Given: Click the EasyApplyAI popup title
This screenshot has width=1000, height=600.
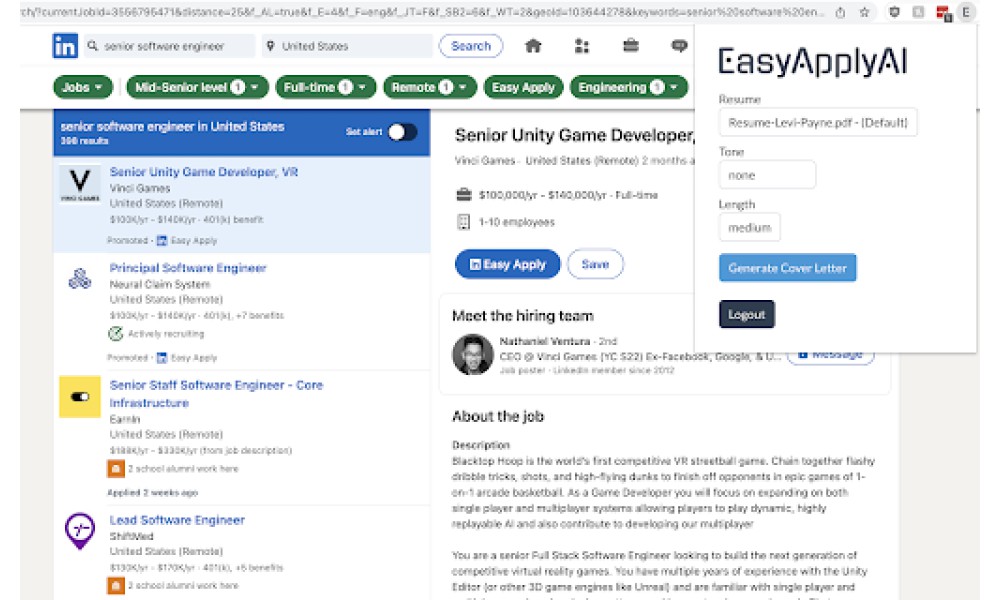Looking at the screenshot, I should (x=812, y=62).
